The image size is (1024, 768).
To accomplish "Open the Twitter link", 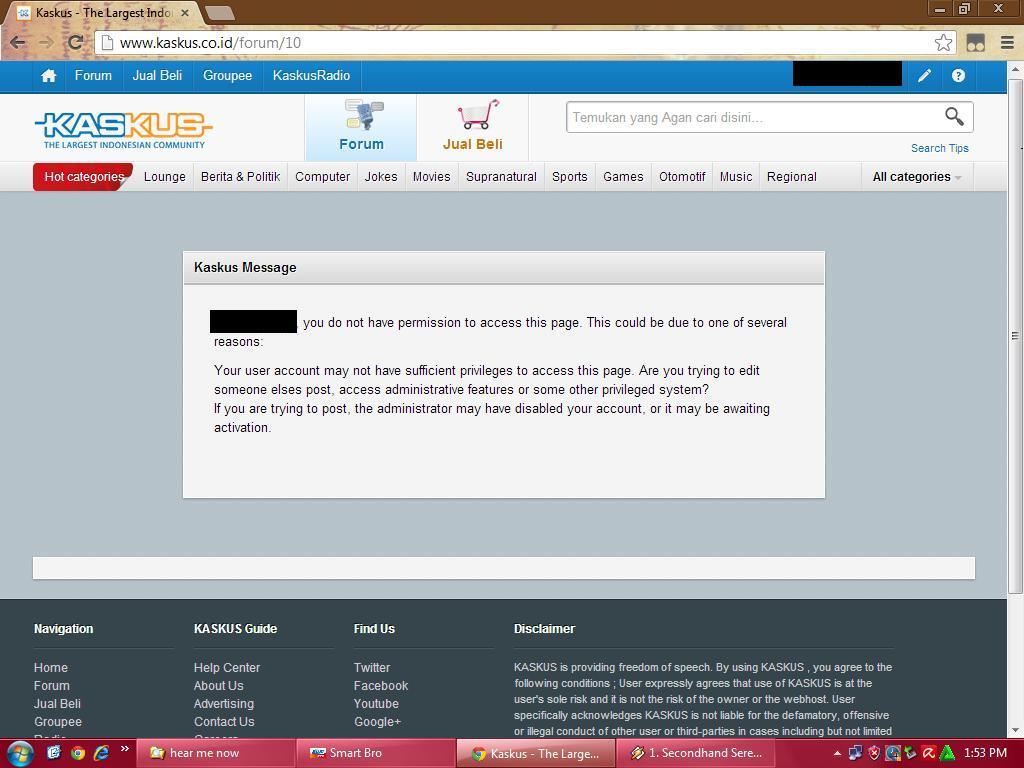I will click(372, 667).
